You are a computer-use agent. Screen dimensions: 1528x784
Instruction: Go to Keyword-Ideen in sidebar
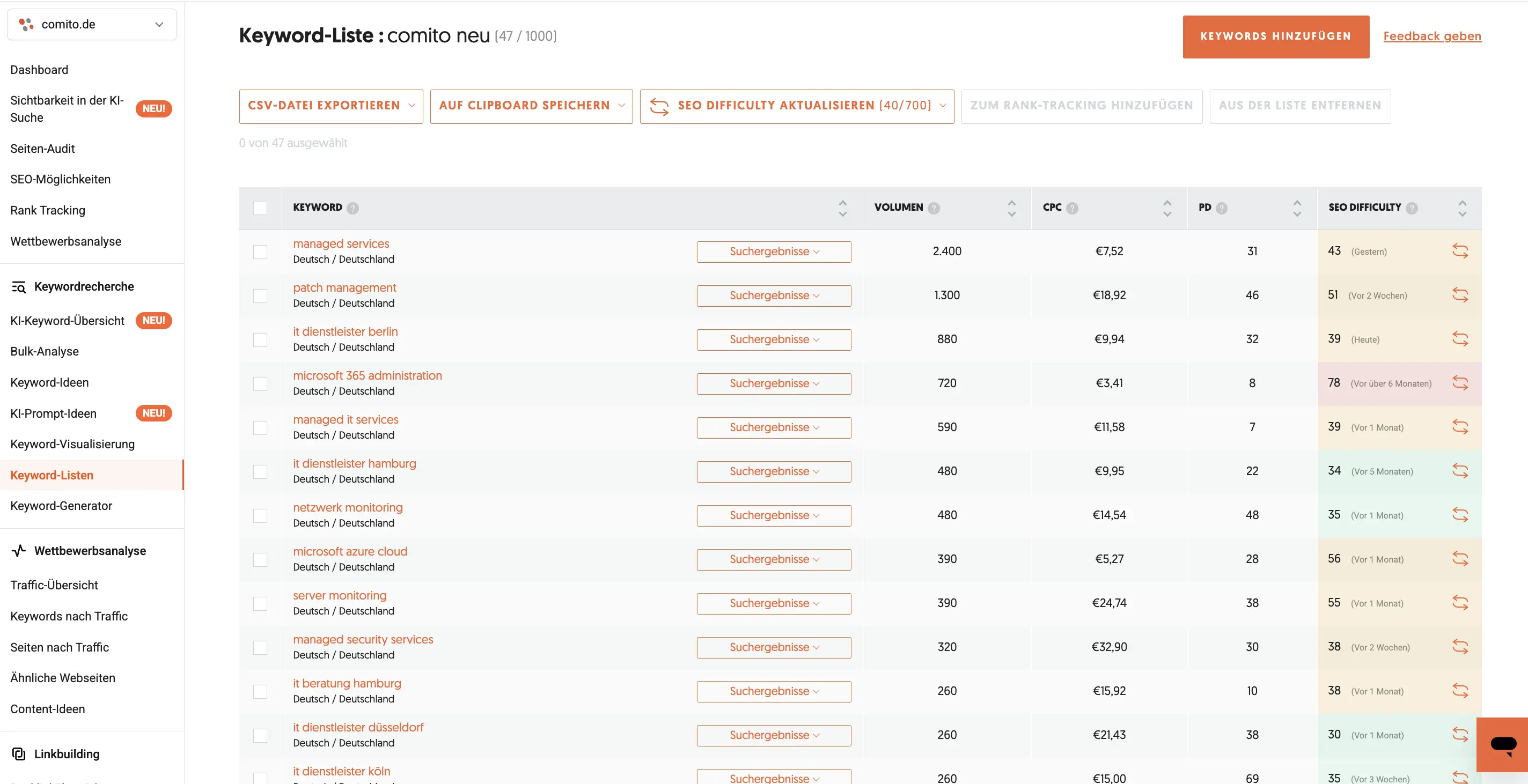click(x=49, y=382)
